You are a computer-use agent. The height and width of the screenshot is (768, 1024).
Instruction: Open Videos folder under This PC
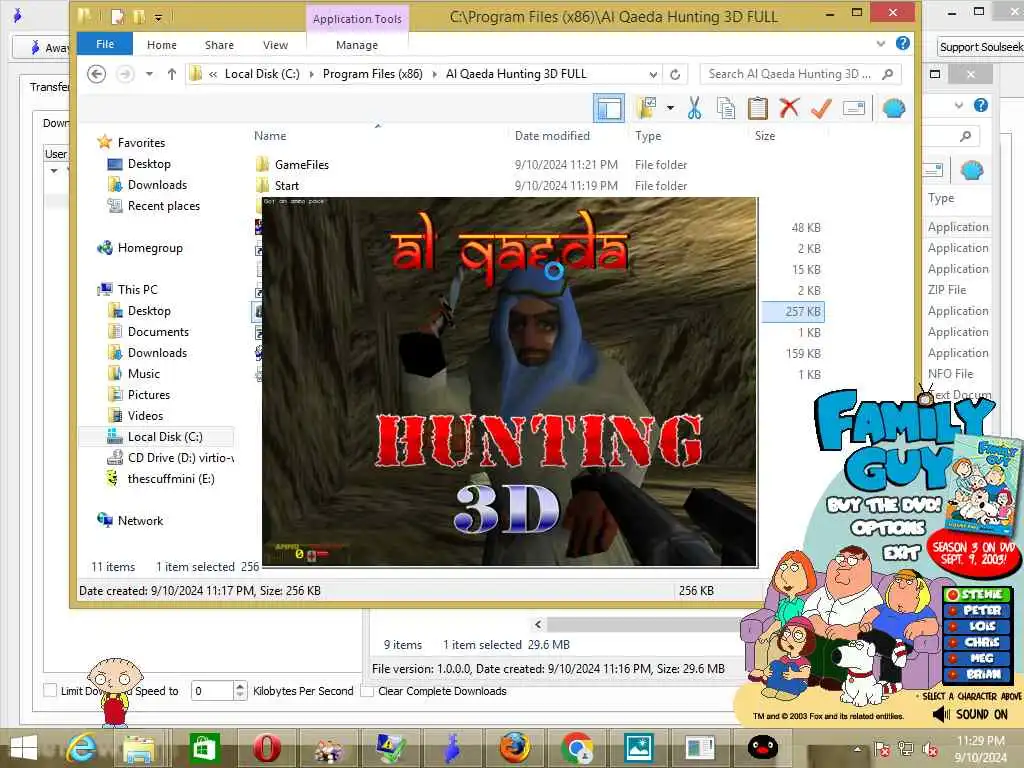pyautogui.click(x=146, y=415)
